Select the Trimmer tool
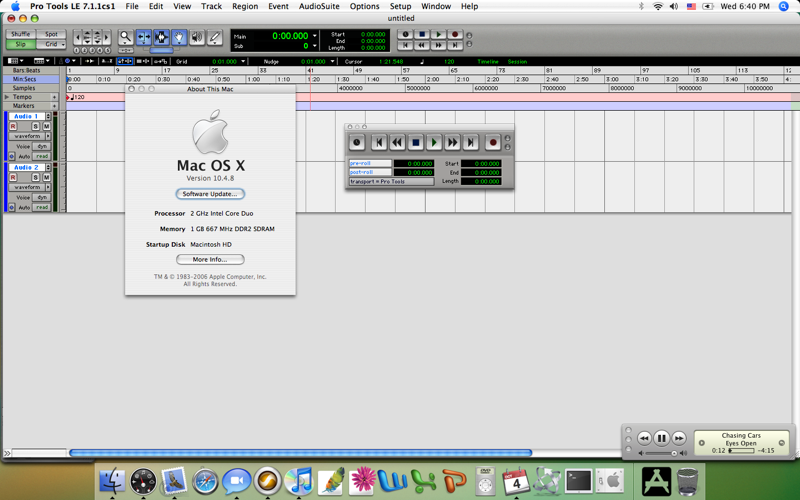This screenshot has width=800, height=500. tap(143, 37)
